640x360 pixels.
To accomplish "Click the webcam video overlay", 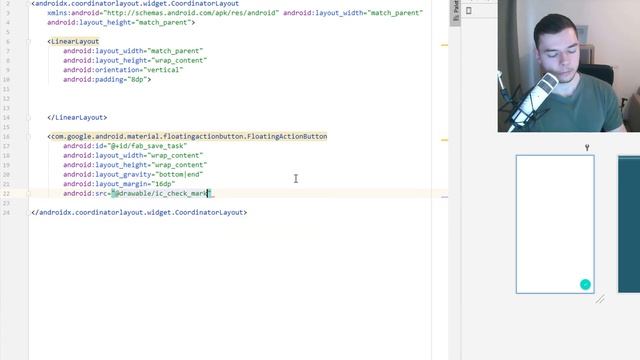I will click(x=569, y=66).
